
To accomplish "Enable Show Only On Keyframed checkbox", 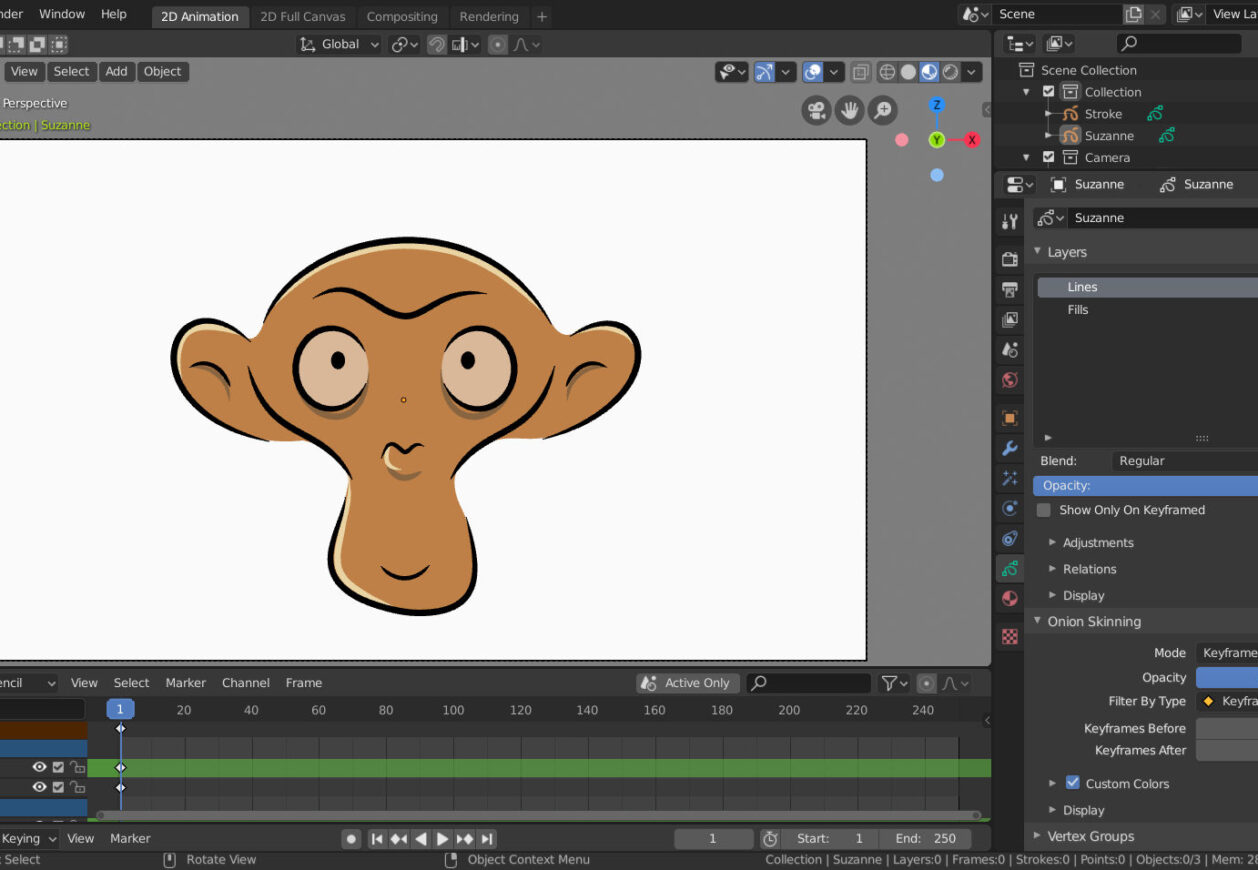I will tap(1044, 510).
